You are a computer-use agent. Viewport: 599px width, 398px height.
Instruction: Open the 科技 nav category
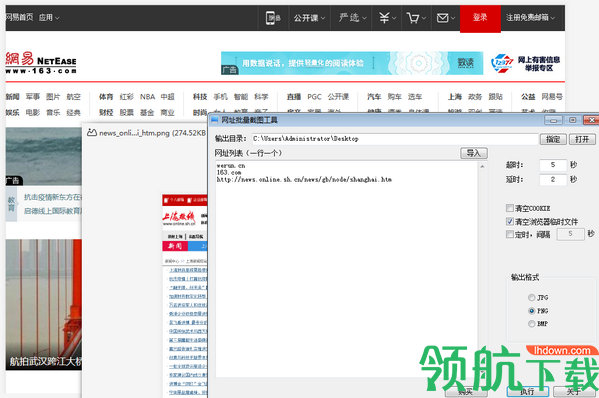click(200, 97)
